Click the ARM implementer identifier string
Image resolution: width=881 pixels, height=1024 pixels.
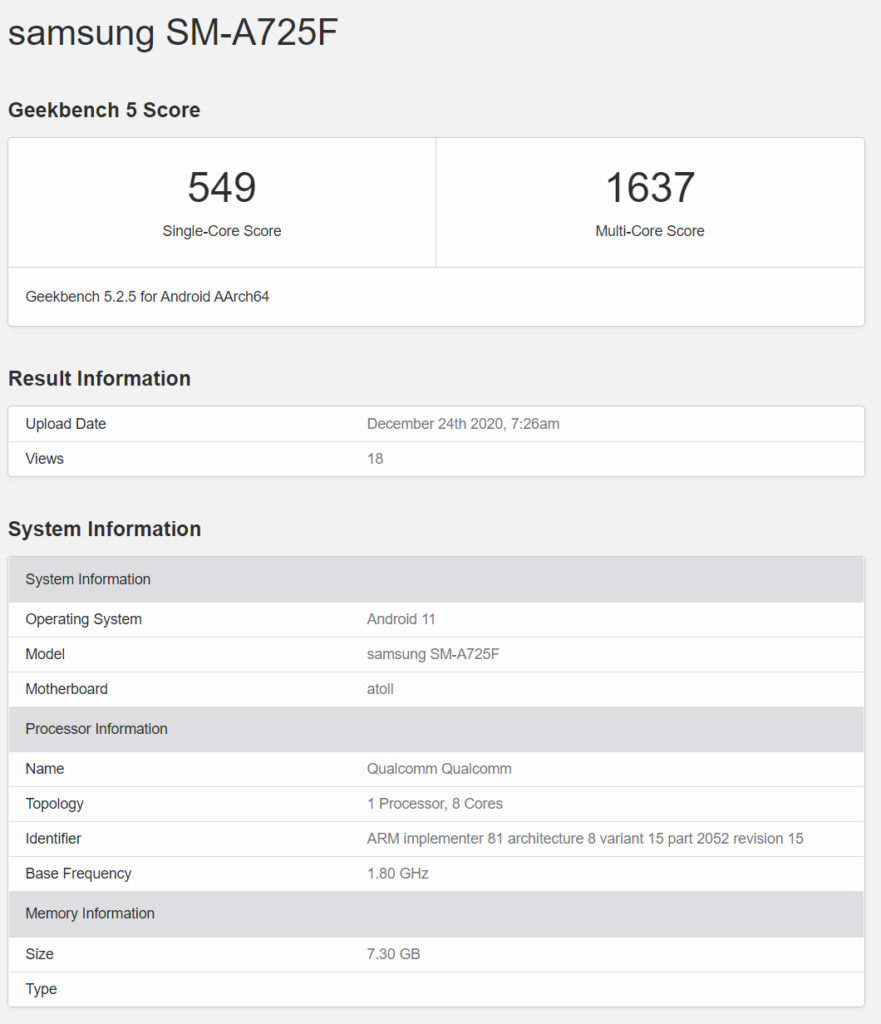tap(585, 839)
